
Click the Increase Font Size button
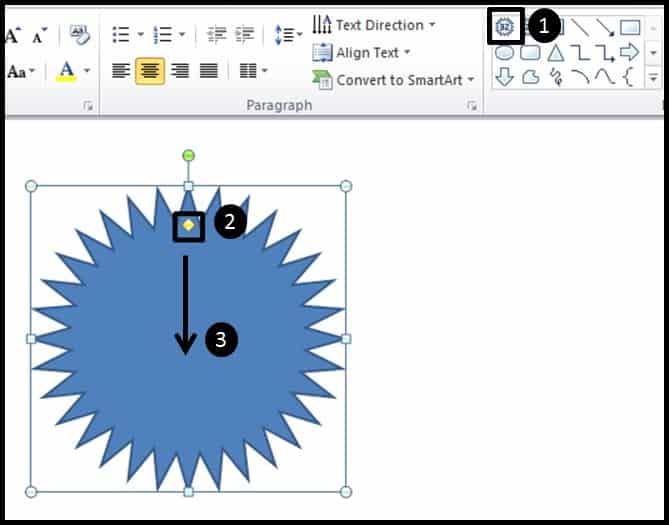[13, 35]
